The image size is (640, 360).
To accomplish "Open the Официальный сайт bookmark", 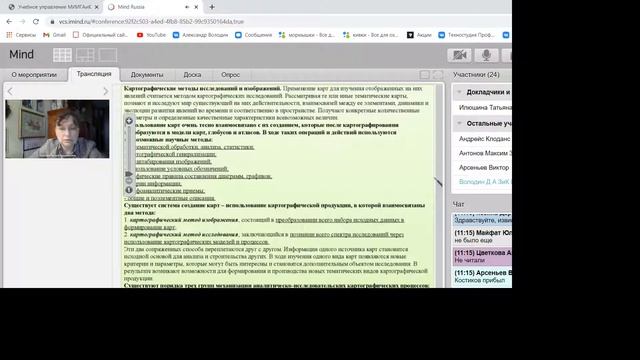I will click(100, 35).
